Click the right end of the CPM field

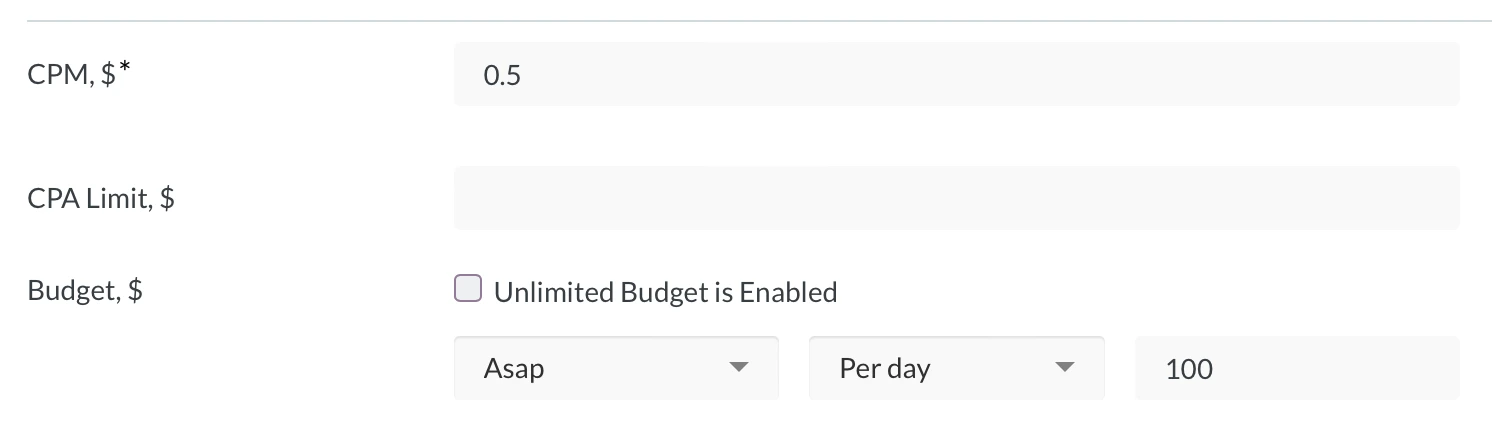[1440, 74]
